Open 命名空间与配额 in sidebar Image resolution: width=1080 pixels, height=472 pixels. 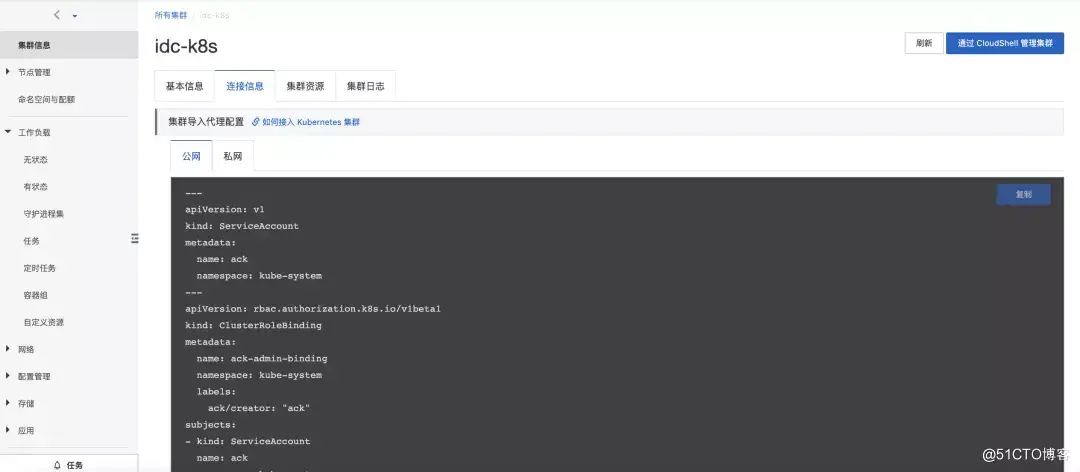[x=46, y=99]
